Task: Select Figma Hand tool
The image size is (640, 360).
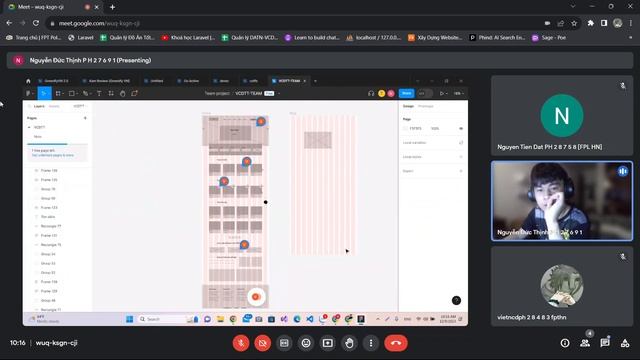Action: click(122, 93)
